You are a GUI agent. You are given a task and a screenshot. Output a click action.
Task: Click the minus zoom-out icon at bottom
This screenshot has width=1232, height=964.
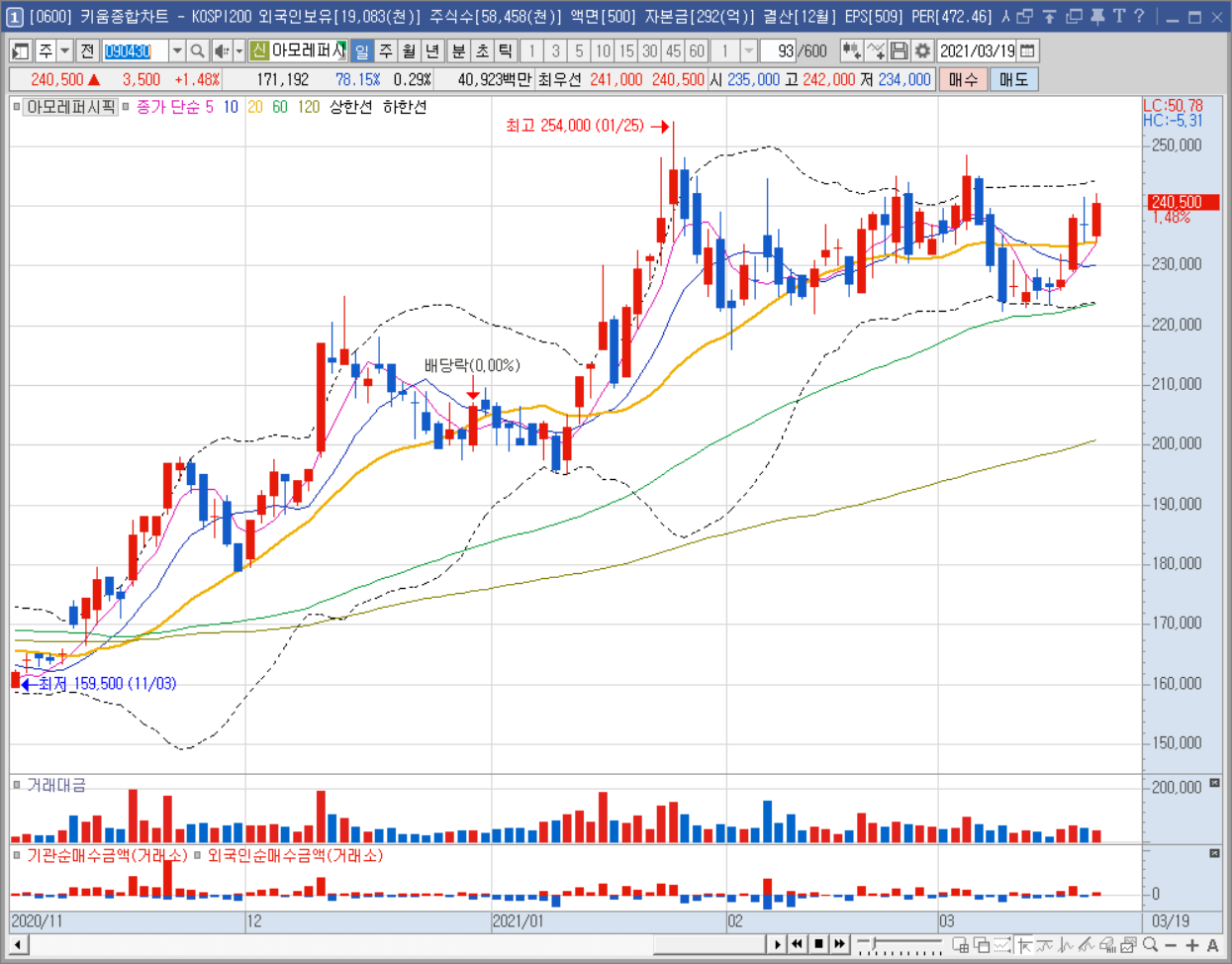click(x=1171, y=945)
